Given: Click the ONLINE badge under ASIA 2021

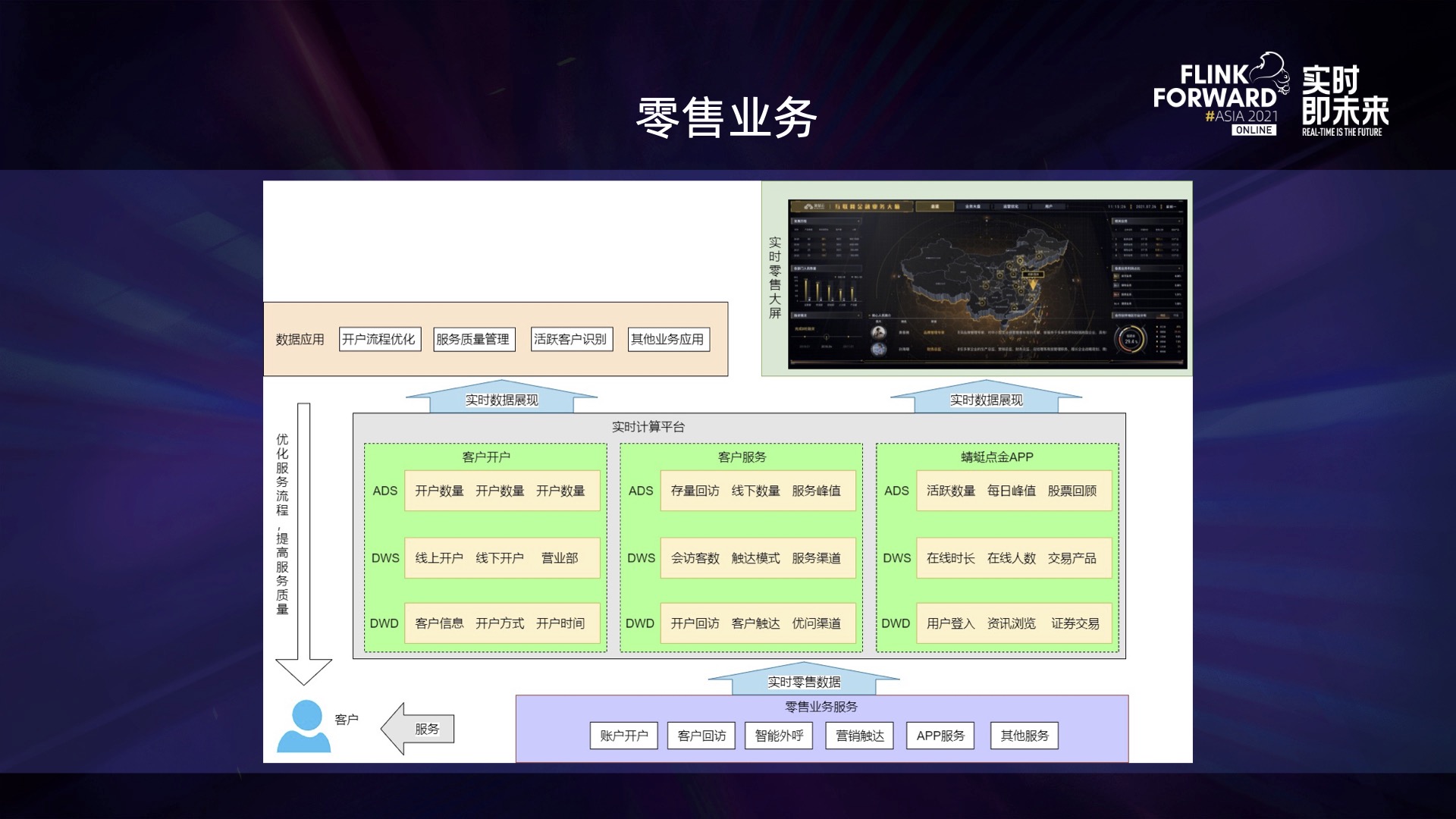Looking at the screenshot, I should [1254, 130].
